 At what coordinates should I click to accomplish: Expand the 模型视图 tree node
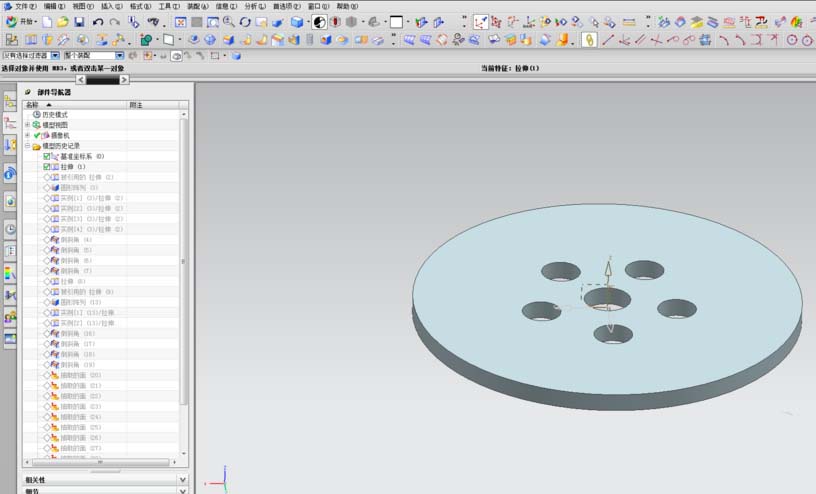click(x=28, y=125)
